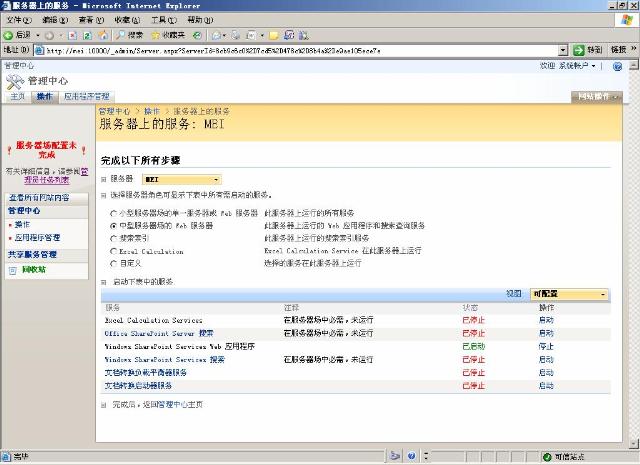Image resolution: width=640 pixels, height=465 pixels.
Task: Select the Custom (自定义) radio button
Action: pos(113,264)
